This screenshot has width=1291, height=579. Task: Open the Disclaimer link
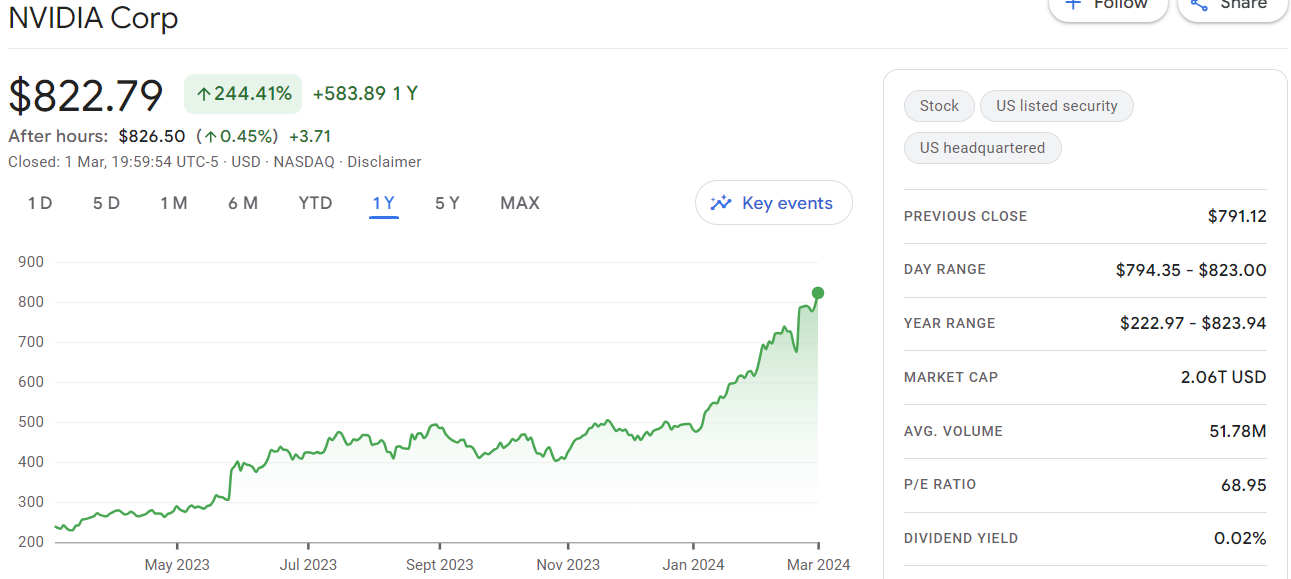point(384,162)
